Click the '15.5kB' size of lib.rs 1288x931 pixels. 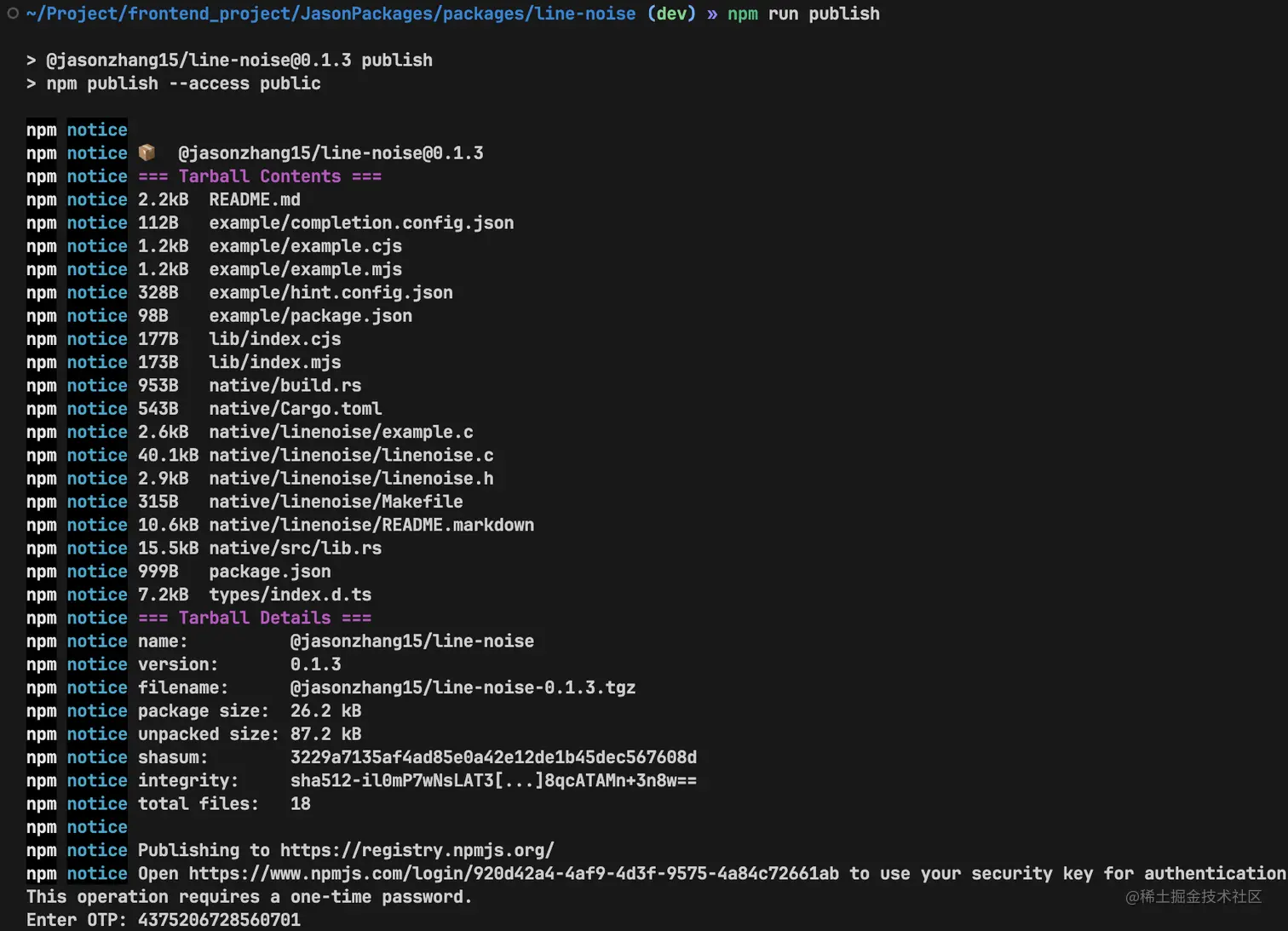click(x=169, y=548)
